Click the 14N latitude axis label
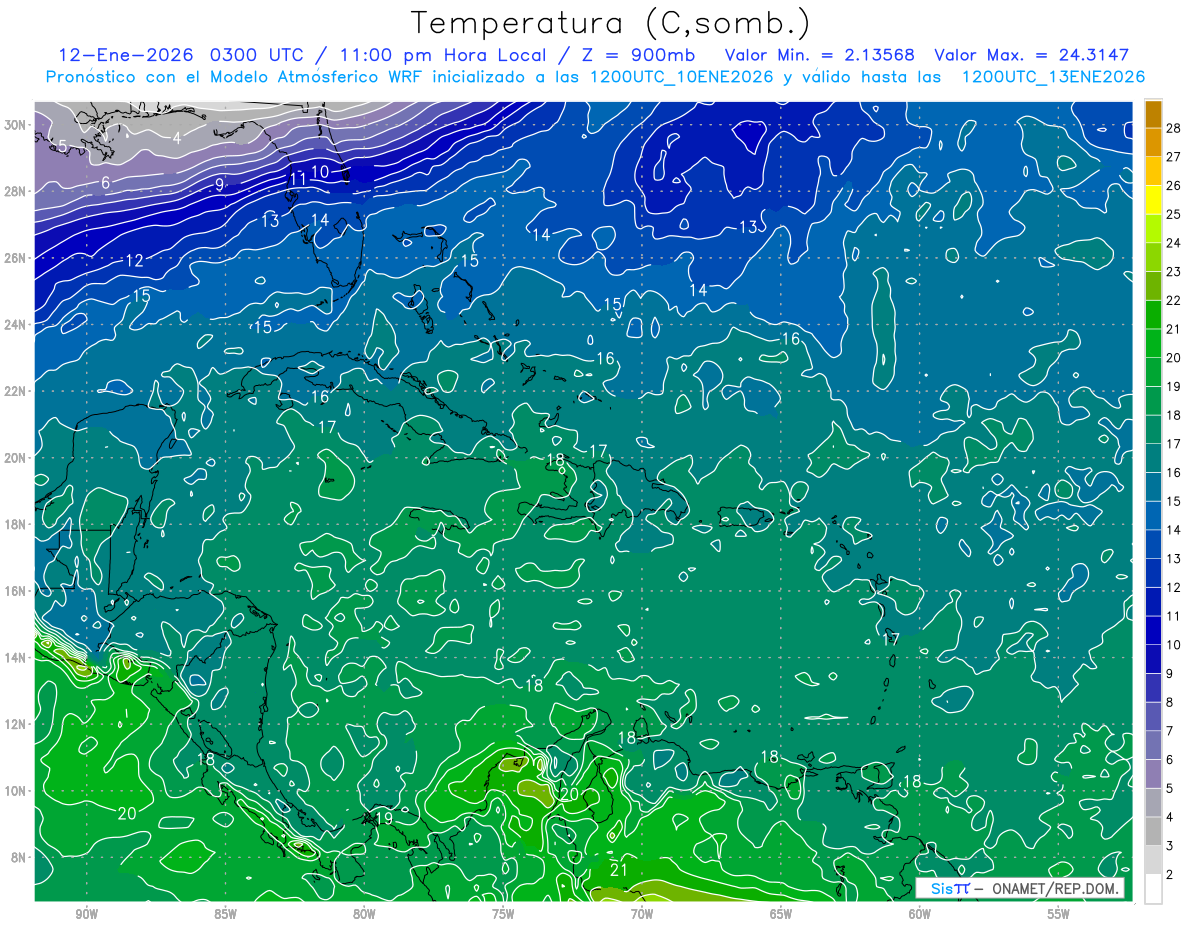Image resolution: width=1200 pixels, height=927 pixels. tap(16, 657)
